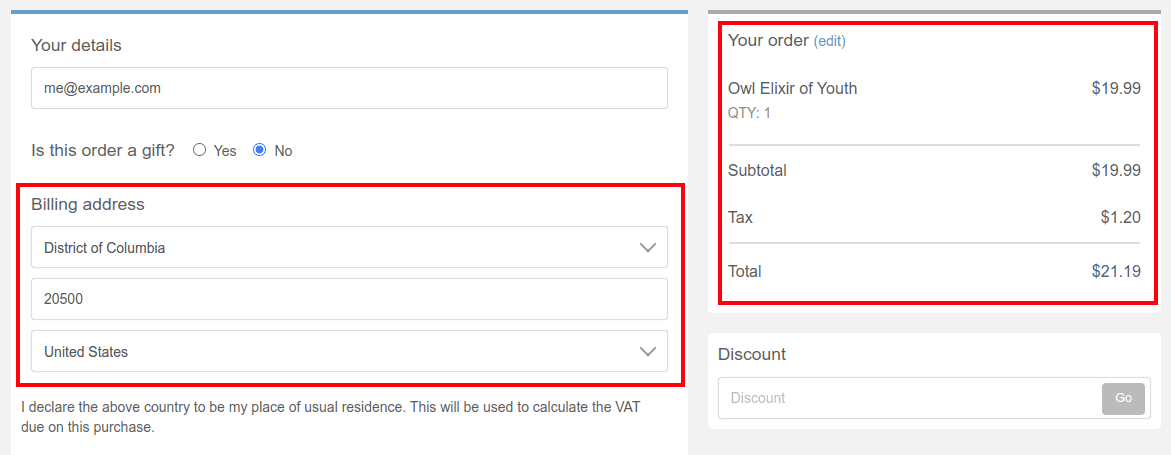
Task: Click the Discount section heading
Action: click(x=752, y=354)
